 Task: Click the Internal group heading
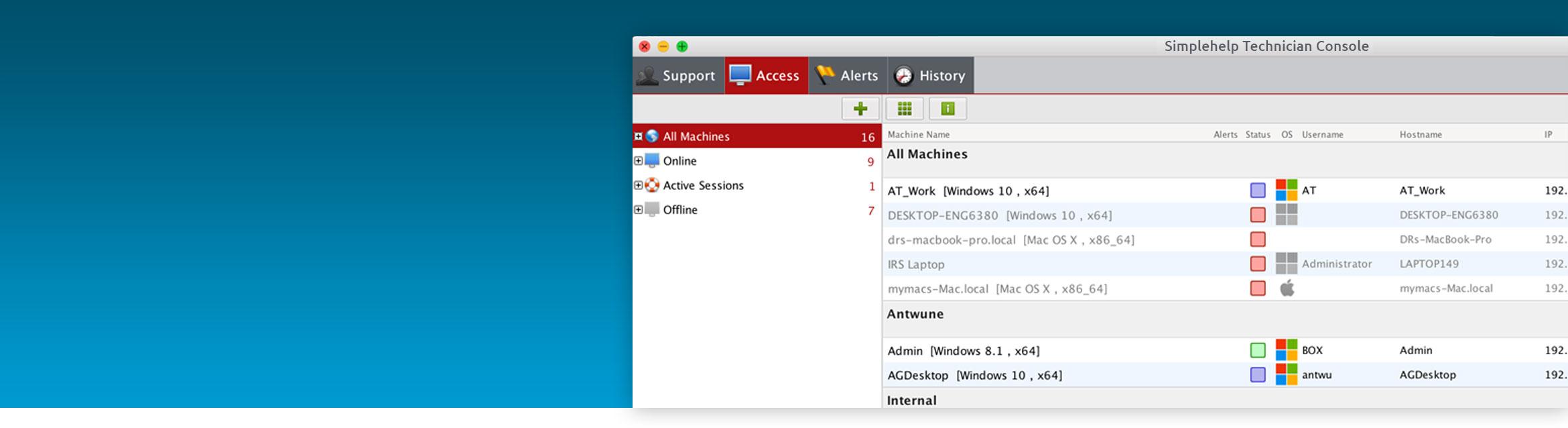[912, 400]
